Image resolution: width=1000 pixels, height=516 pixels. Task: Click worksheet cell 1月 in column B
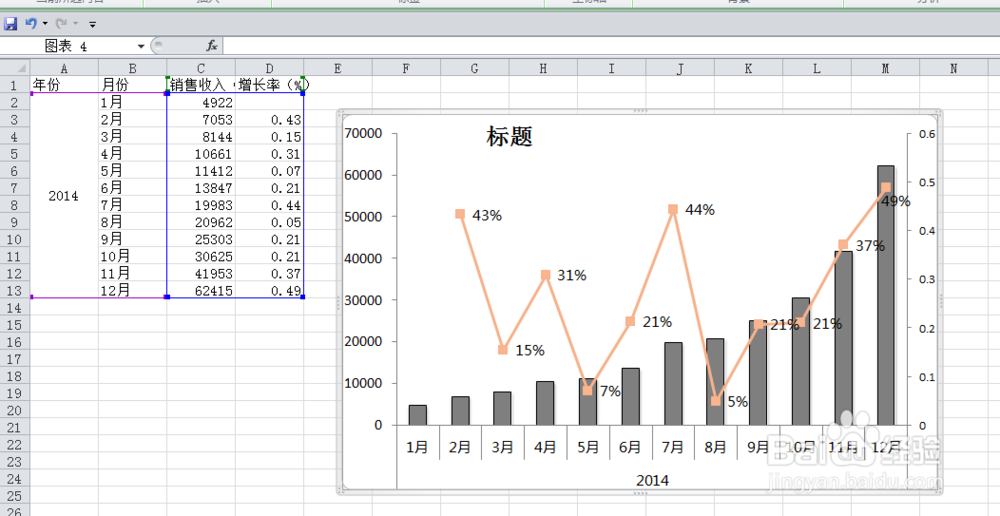click(x=133, y=102)
